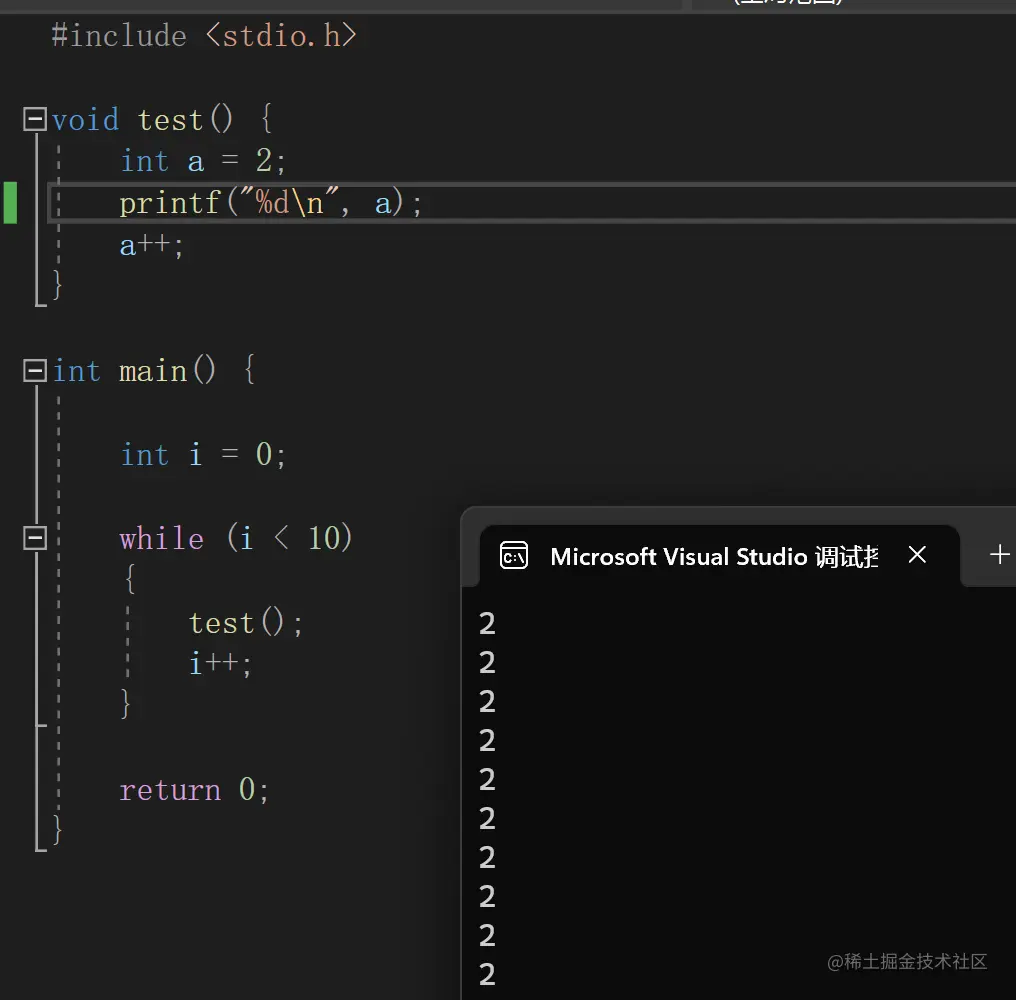Click the console icon in terminal tab

pyautogui.click(x=514, y=555)
